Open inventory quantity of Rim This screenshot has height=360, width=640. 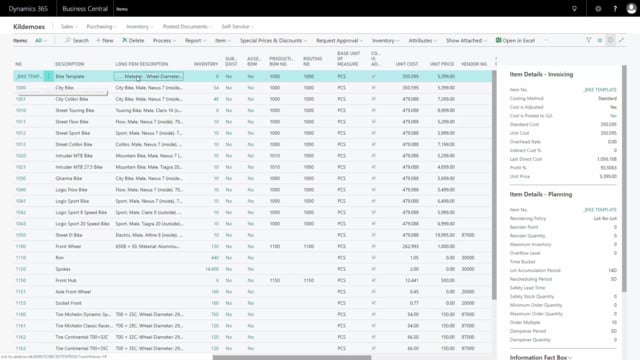coord(215,258)
